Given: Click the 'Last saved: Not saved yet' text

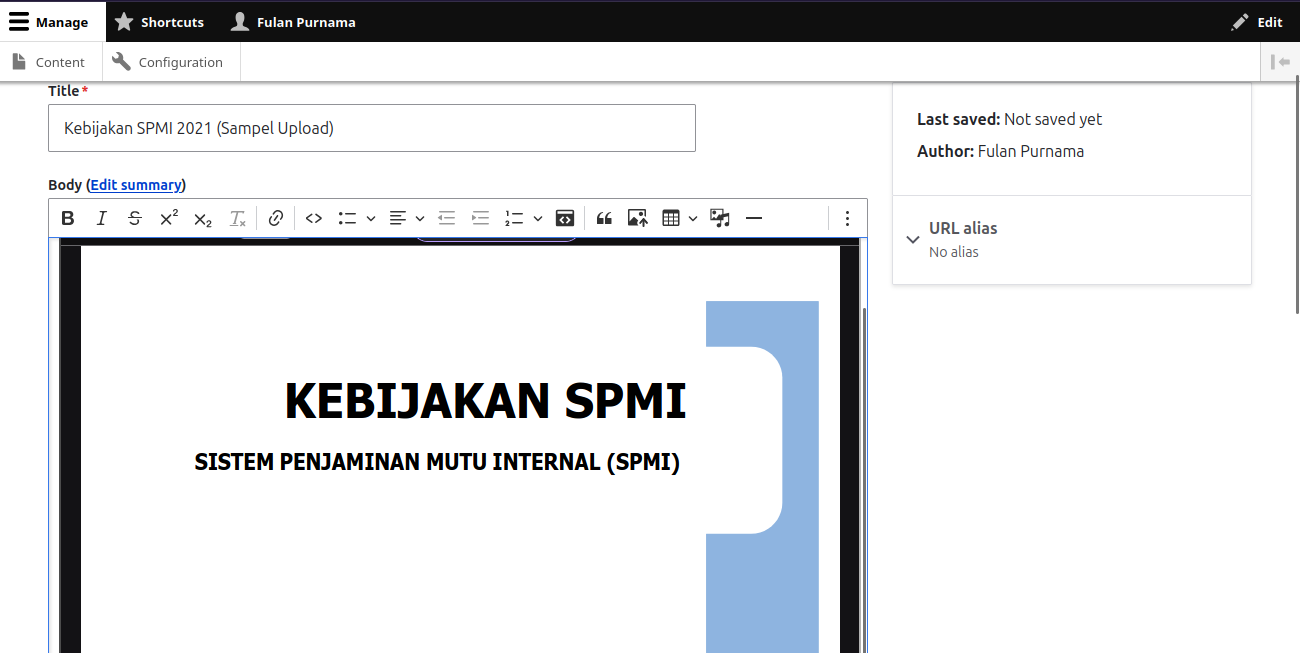Looking at the screenshot, I should tap(1009, 119).
